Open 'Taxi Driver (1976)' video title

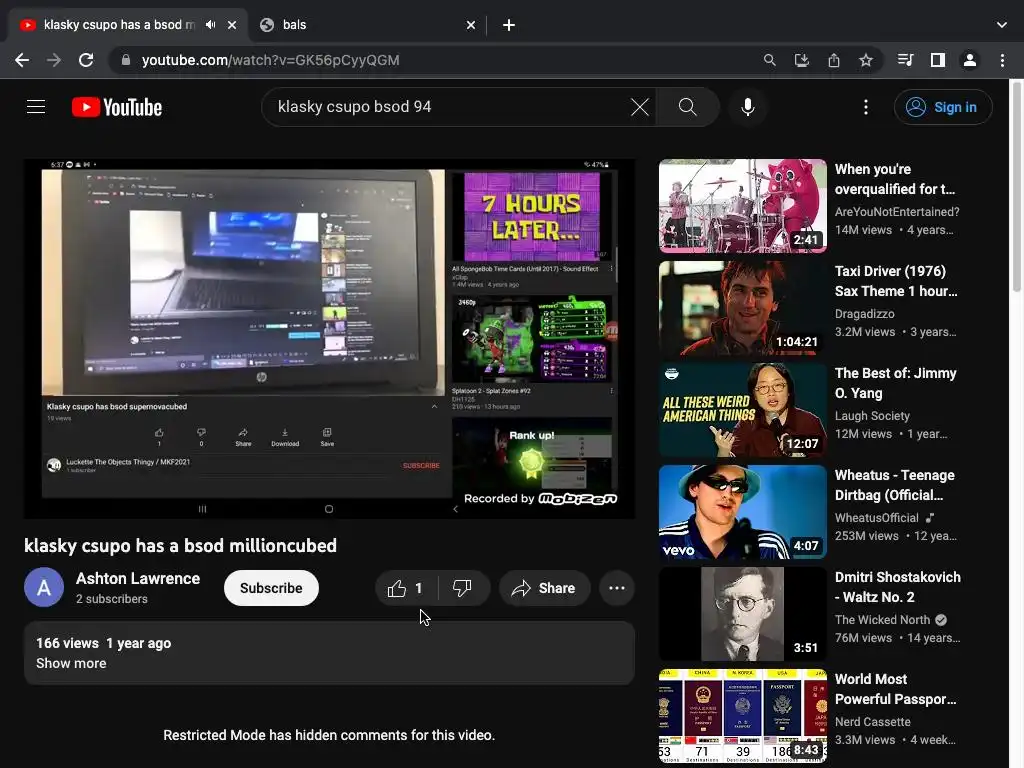coord(896,281)
